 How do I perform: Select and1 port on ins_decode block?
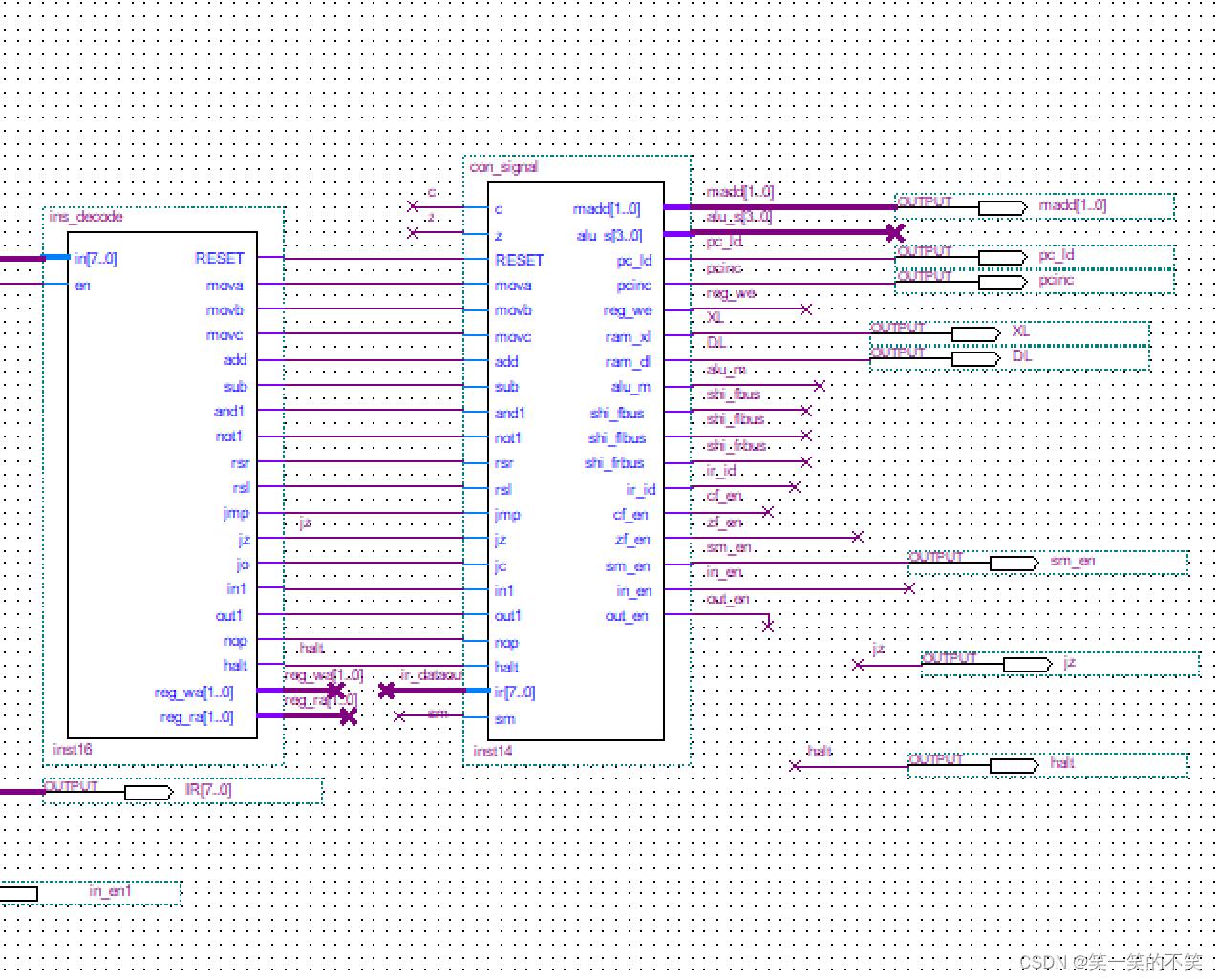(x=229, y=412)
